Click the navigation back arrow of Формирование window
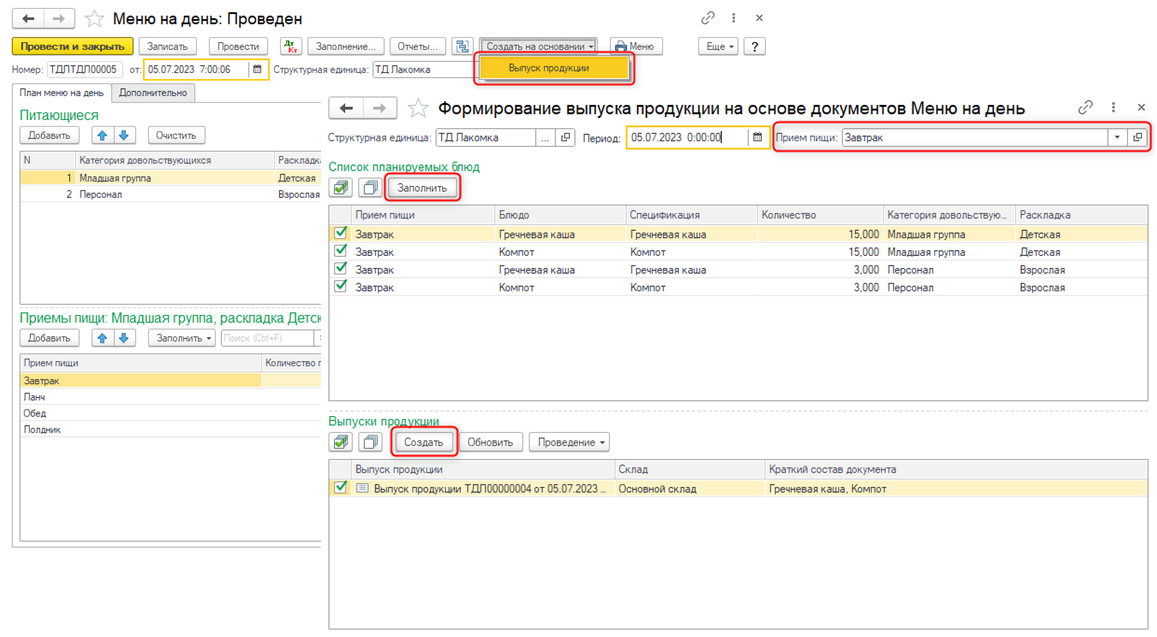 pyautogui.click(x=347, y=107)
